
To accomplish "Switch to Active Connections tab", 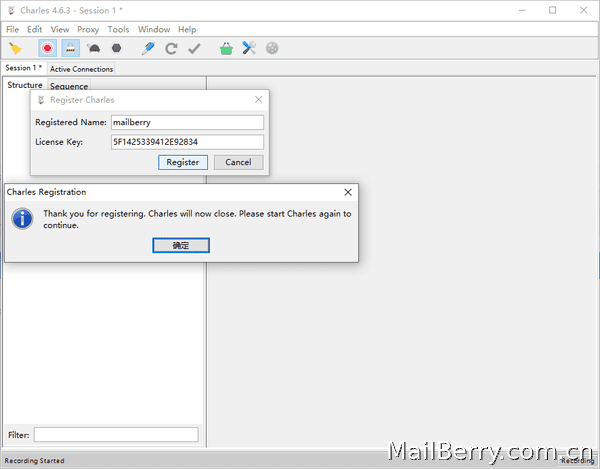I will 81,69.
